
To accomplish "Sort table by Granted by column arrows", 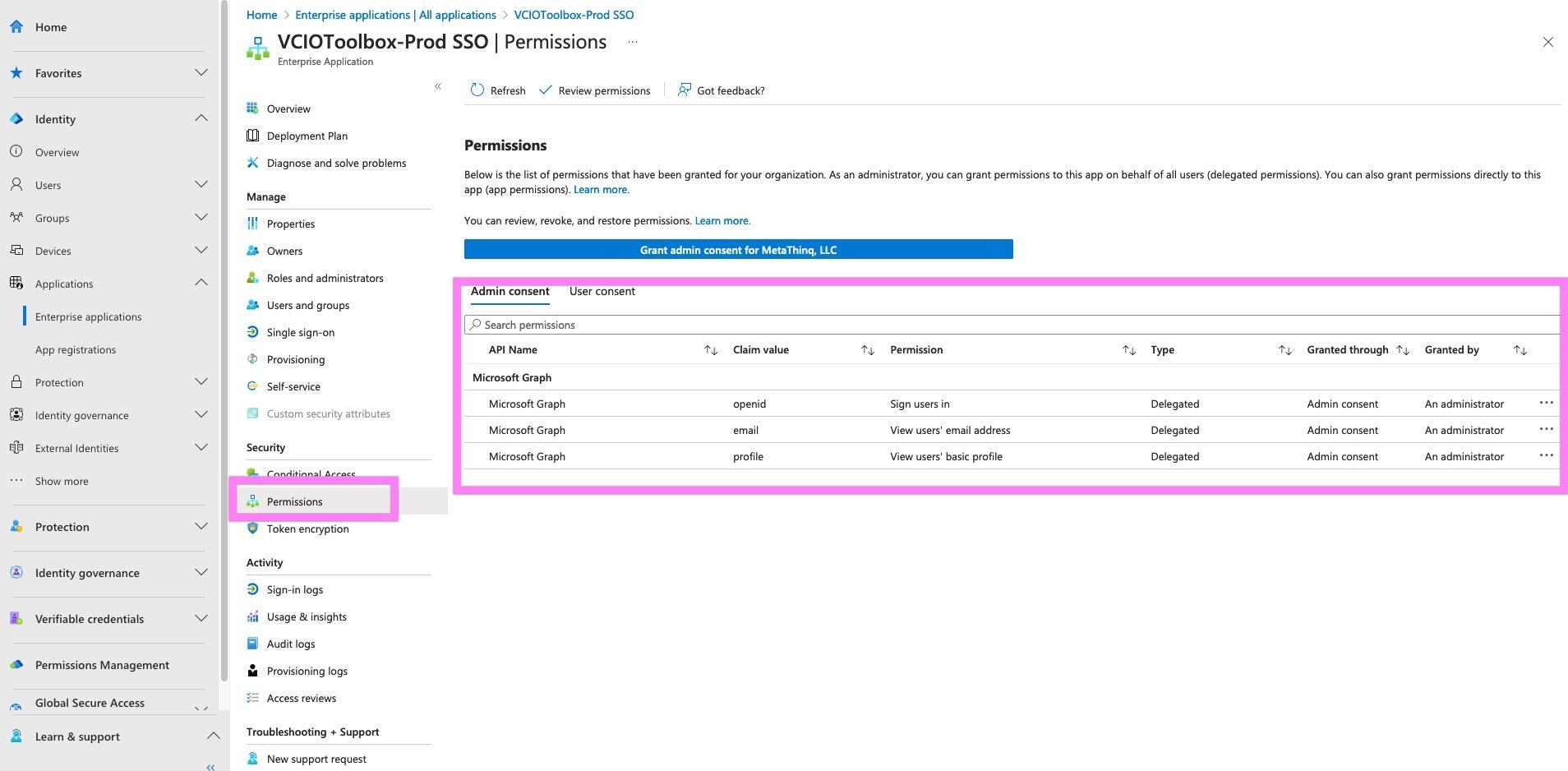I will coord(1520,350).
